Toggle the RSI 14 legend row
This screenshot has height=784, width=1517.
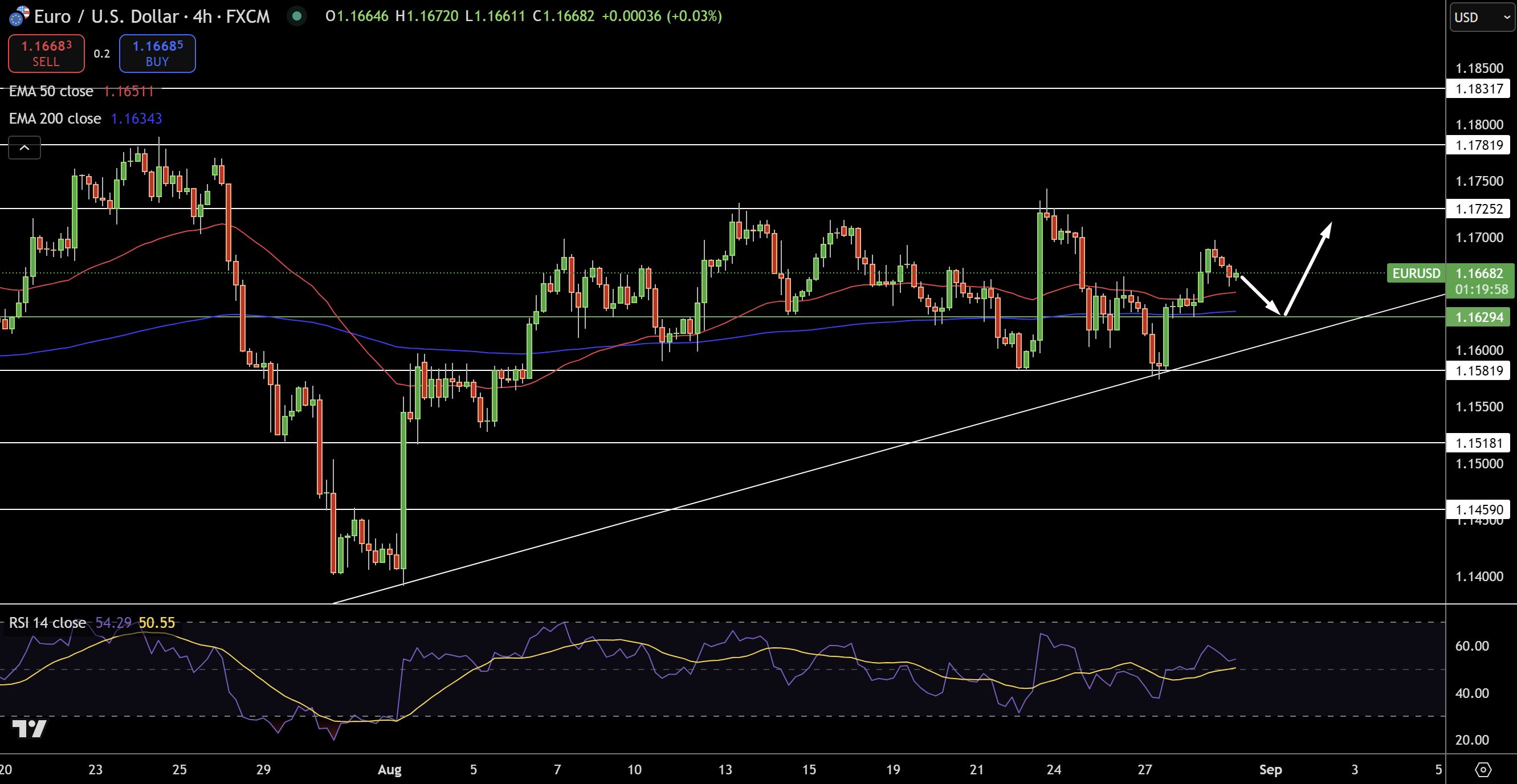point(48,622)
